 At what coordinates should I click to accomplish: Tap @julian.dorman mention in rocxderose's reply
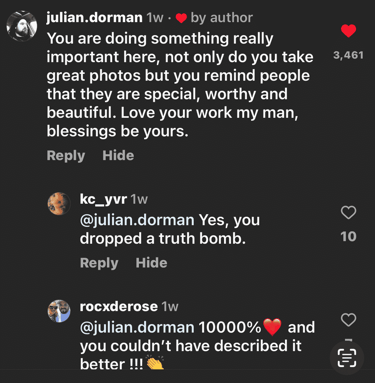pos(137,328)
